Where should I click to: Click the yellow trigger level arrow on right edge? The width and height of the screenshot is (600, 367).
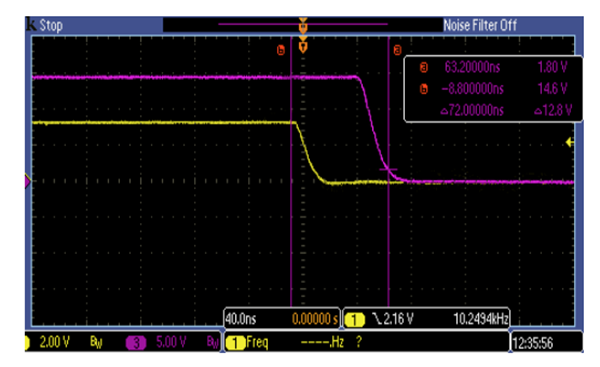(570, 142)
